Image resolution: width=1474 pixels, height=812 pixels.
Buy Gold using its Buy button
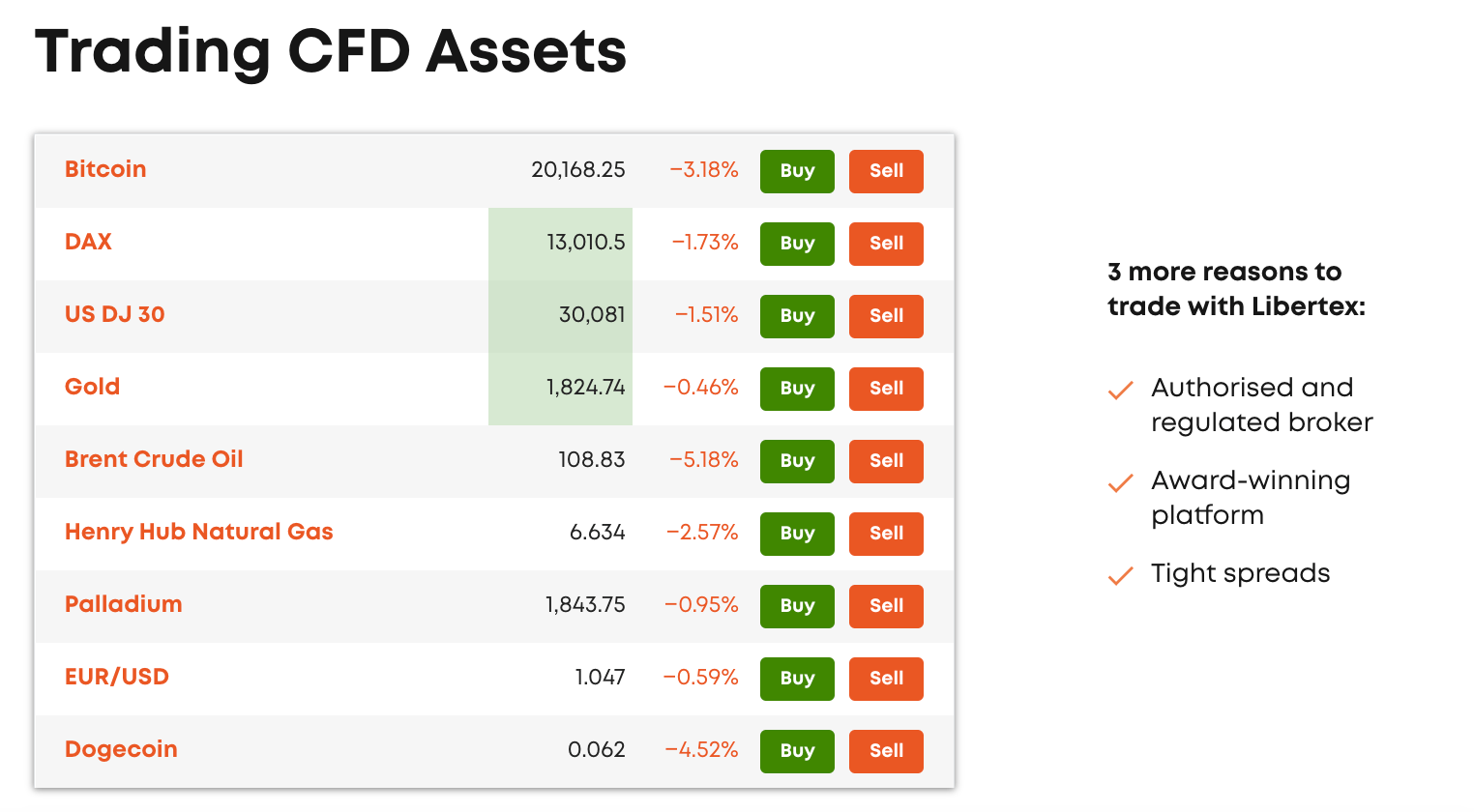click(x=797, y=389)
